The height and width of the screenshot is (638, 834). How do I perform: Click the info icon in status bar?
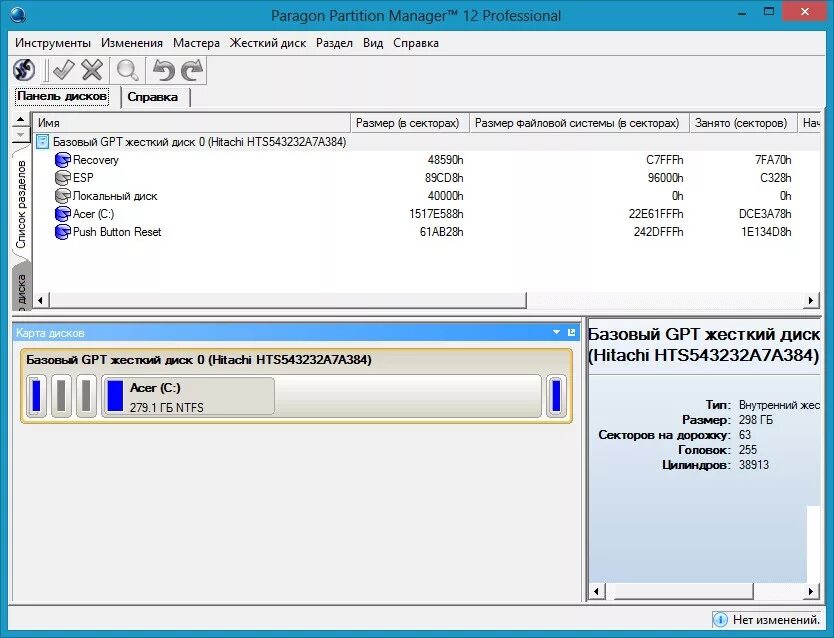point(720,620)
